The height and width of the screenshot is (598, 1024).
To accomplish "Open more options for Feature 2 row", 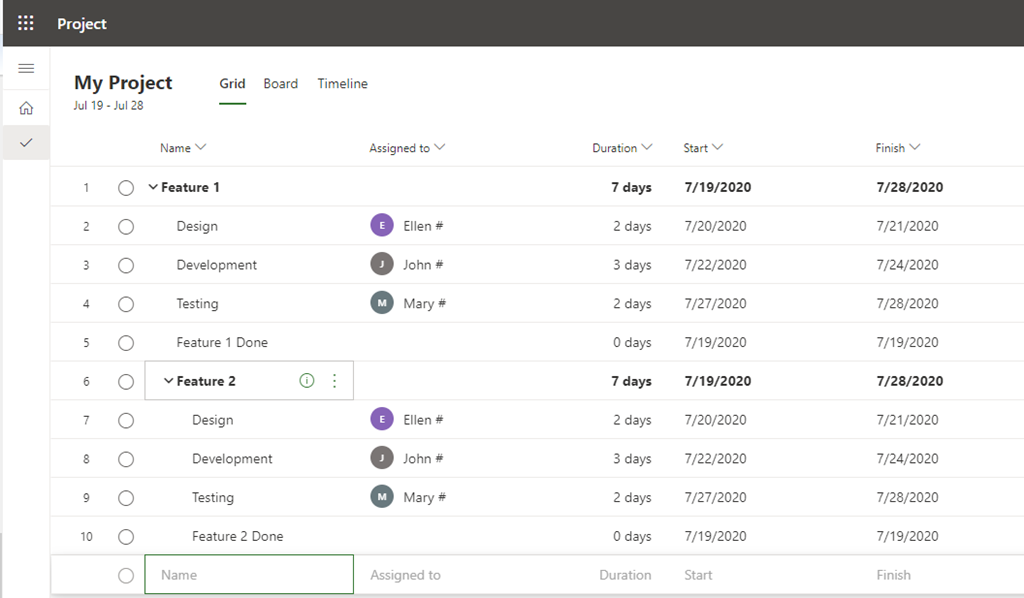I will (x=334, y=381).
